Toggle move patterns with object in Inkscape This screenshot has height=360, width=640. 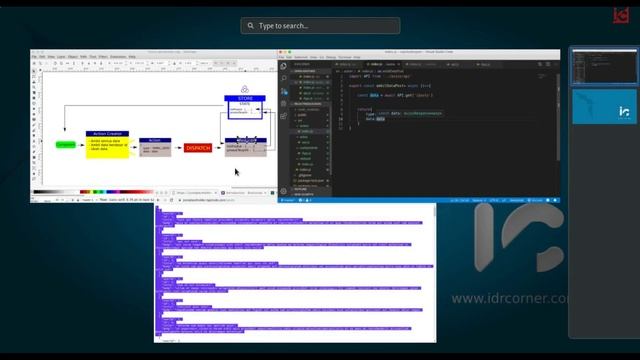tap(234, 63)
